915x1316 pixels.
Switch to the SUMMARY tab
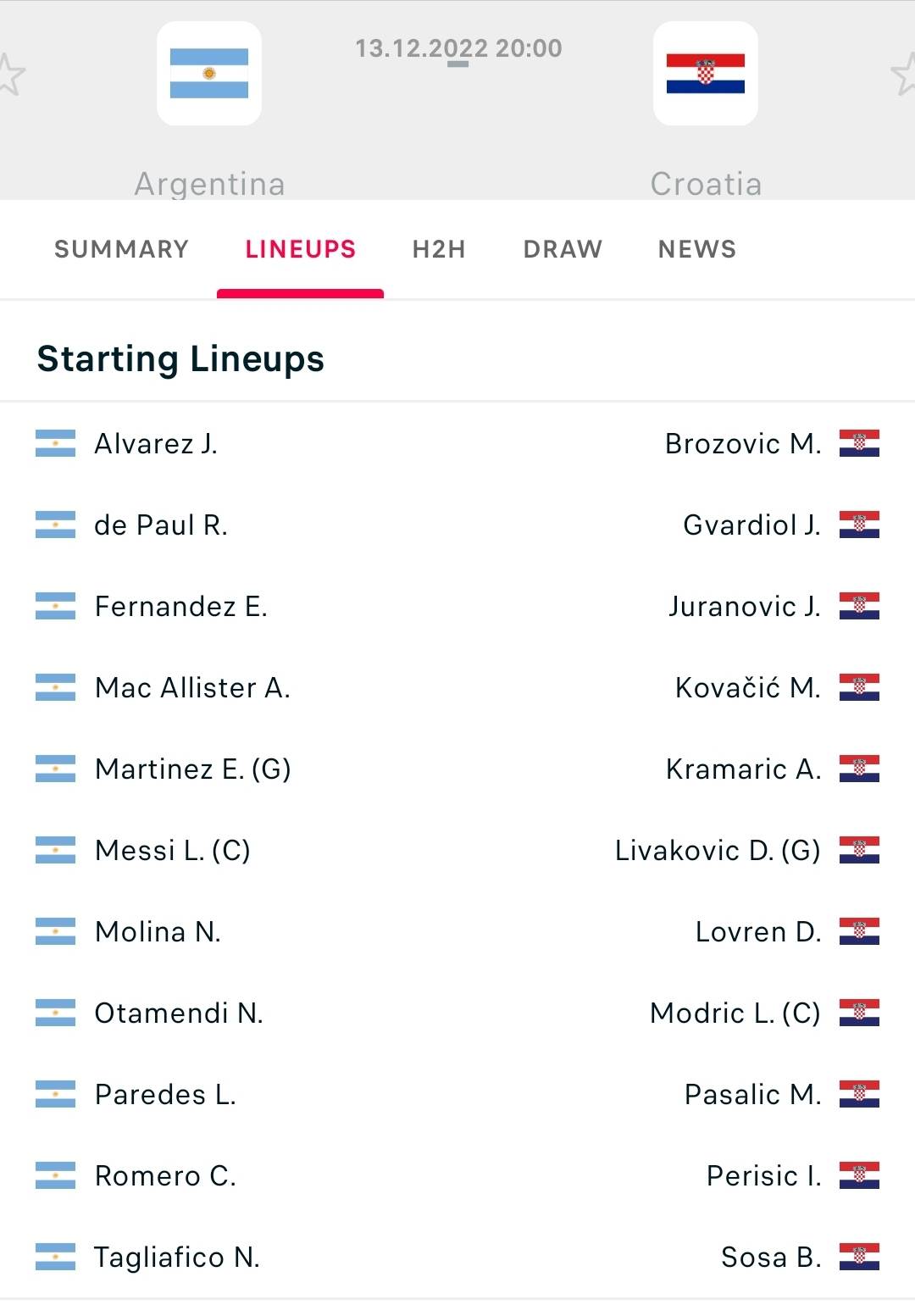121,249
